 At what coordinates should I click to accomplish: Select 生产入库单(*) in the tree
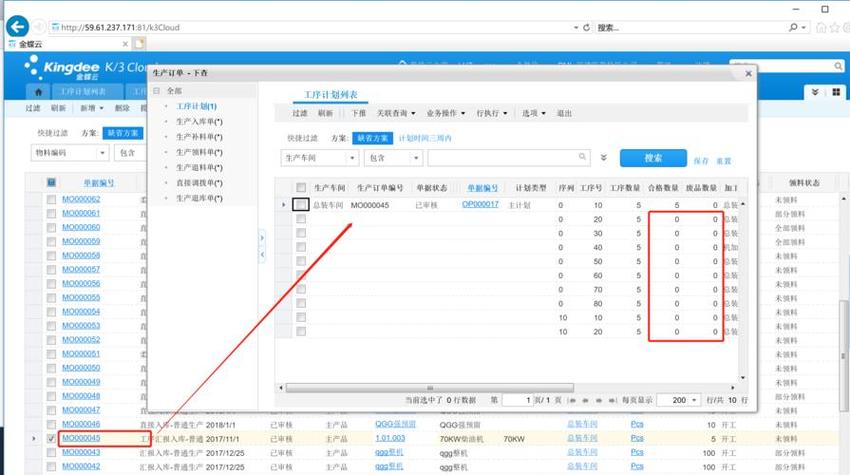point(199,121)
